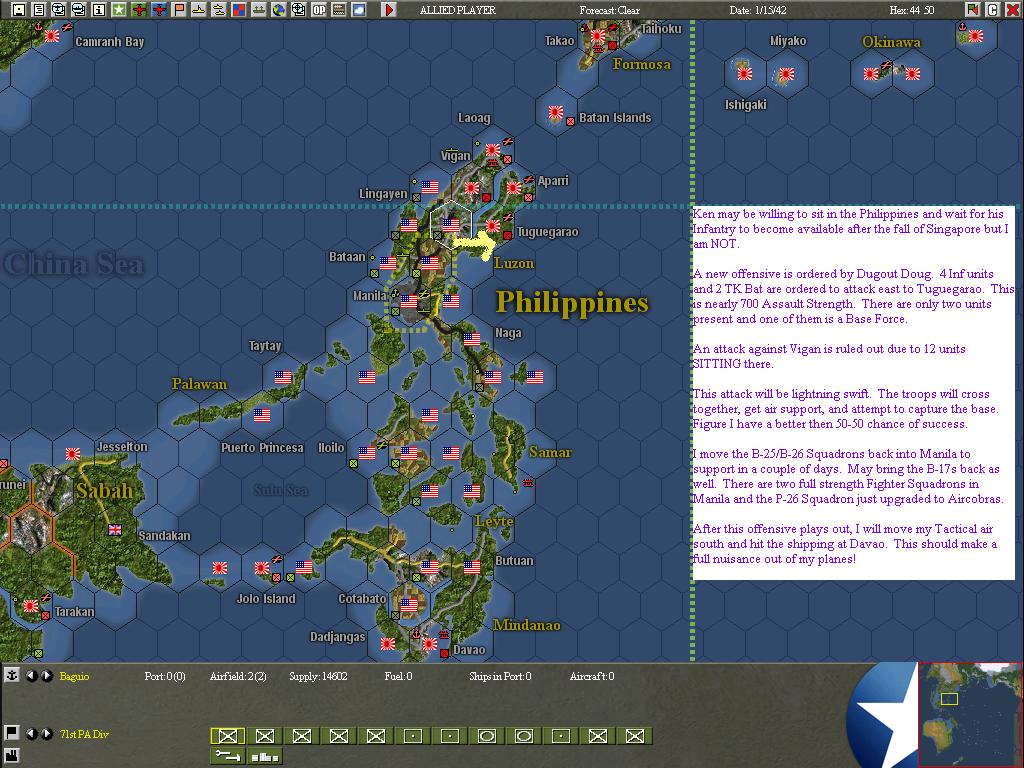Select the Japanese flag at Ishigaki
1024x768 pixels.
744,74
